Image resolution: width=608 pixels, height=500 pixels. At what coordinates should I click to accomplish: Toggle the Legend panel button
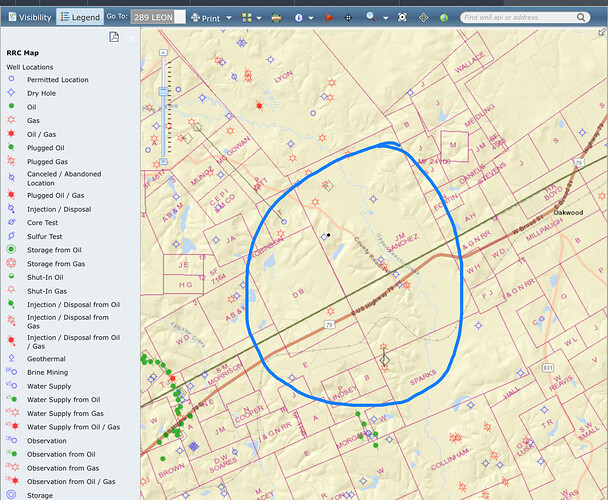(x=79, y=17)
